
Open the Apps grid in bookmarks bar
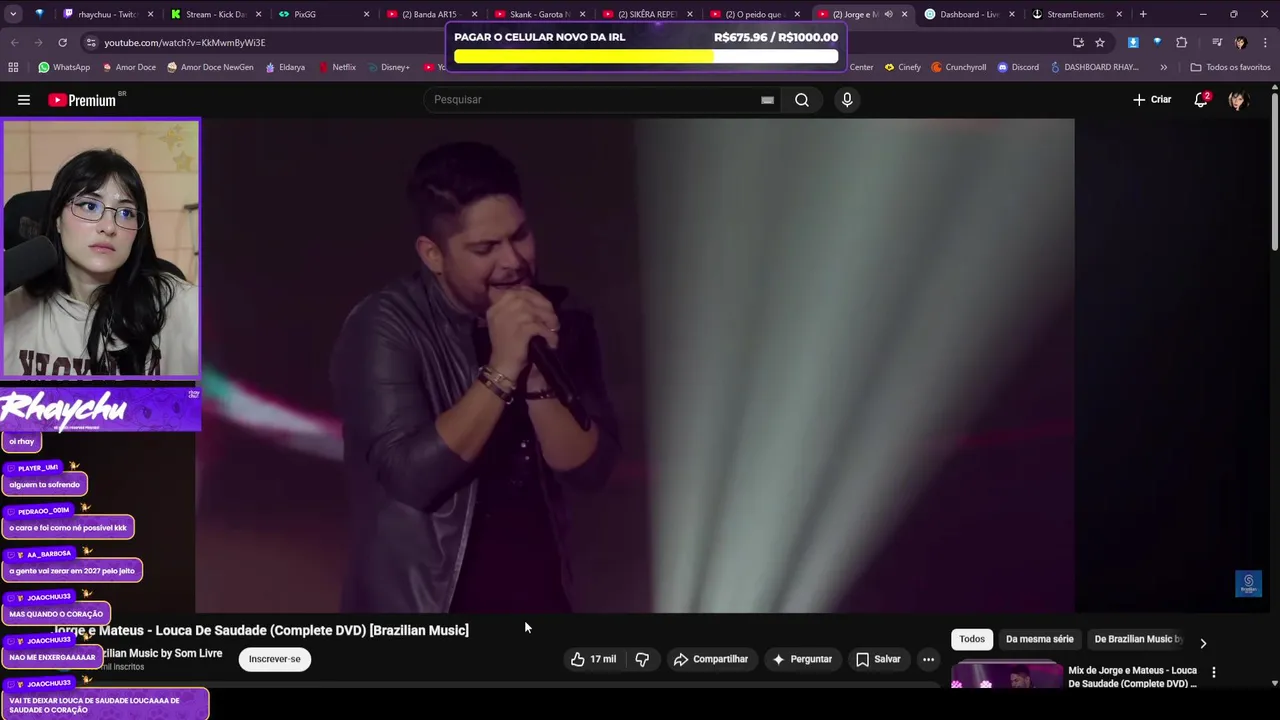pos(13,67)
